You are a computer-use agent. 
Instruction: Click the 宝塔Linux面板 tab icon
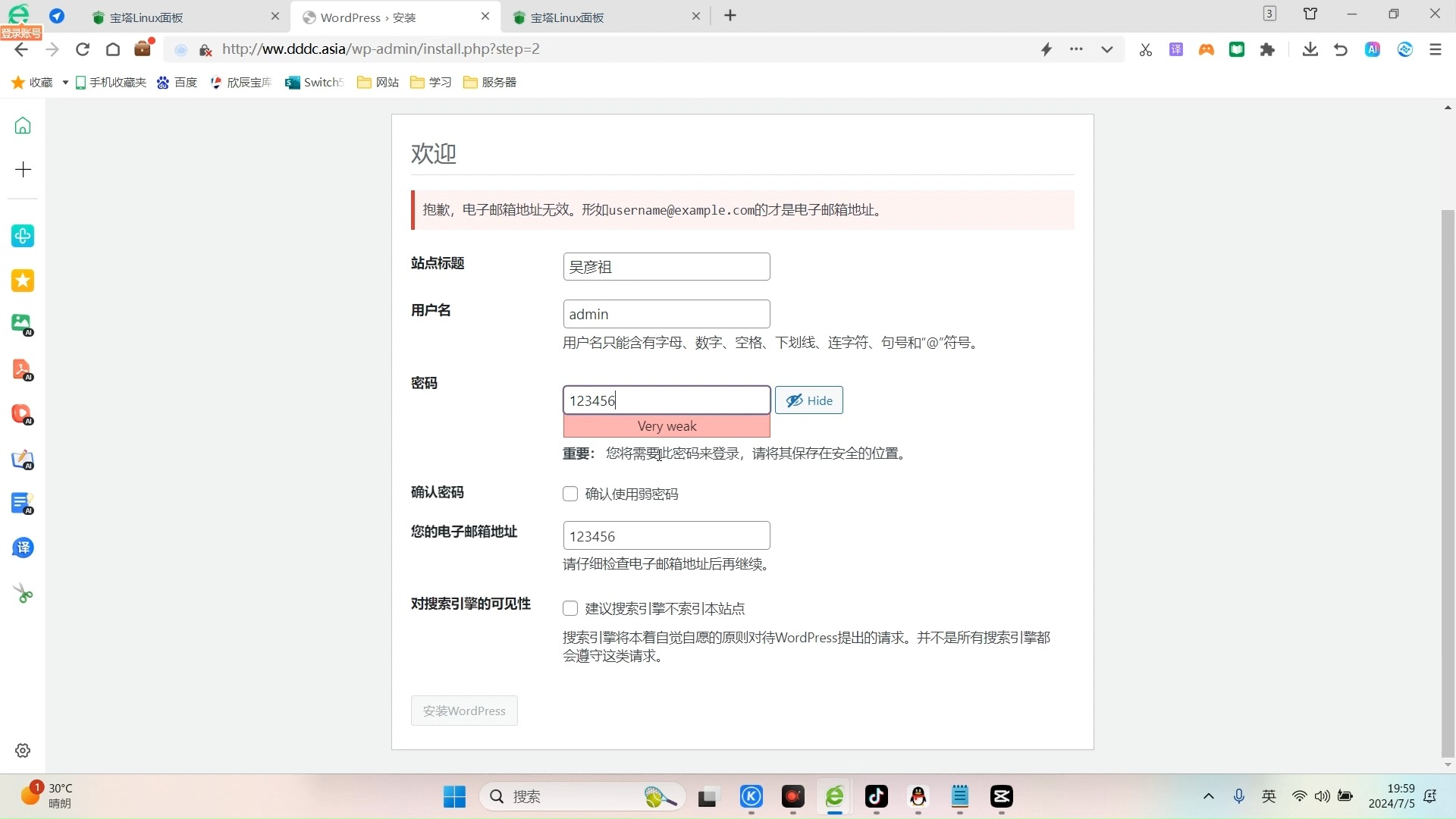pos(97,17)
